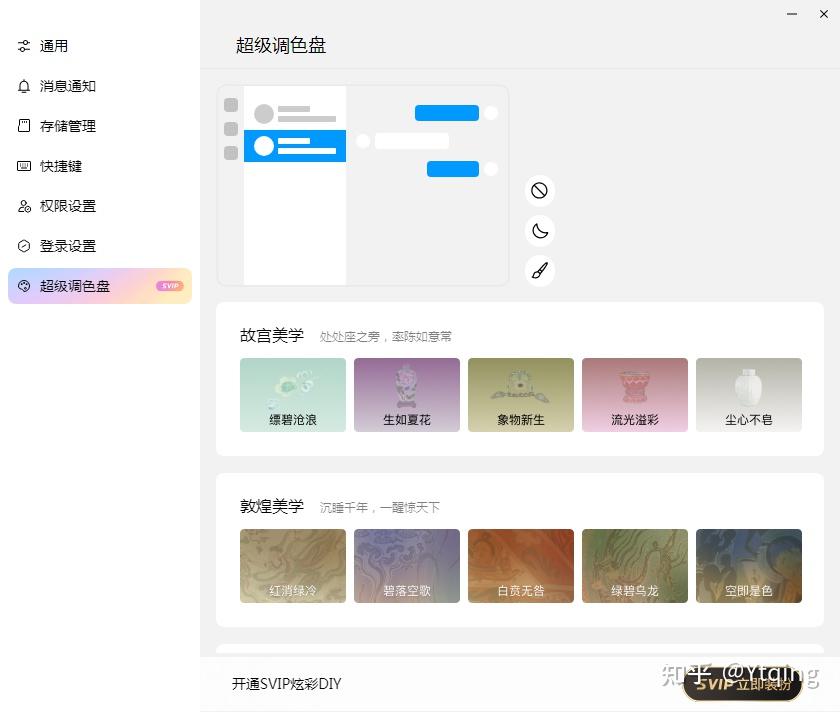Open the 开通SVIP炫彩DIY link
This screenshot has height=712, width=840.
coord(286,684)
